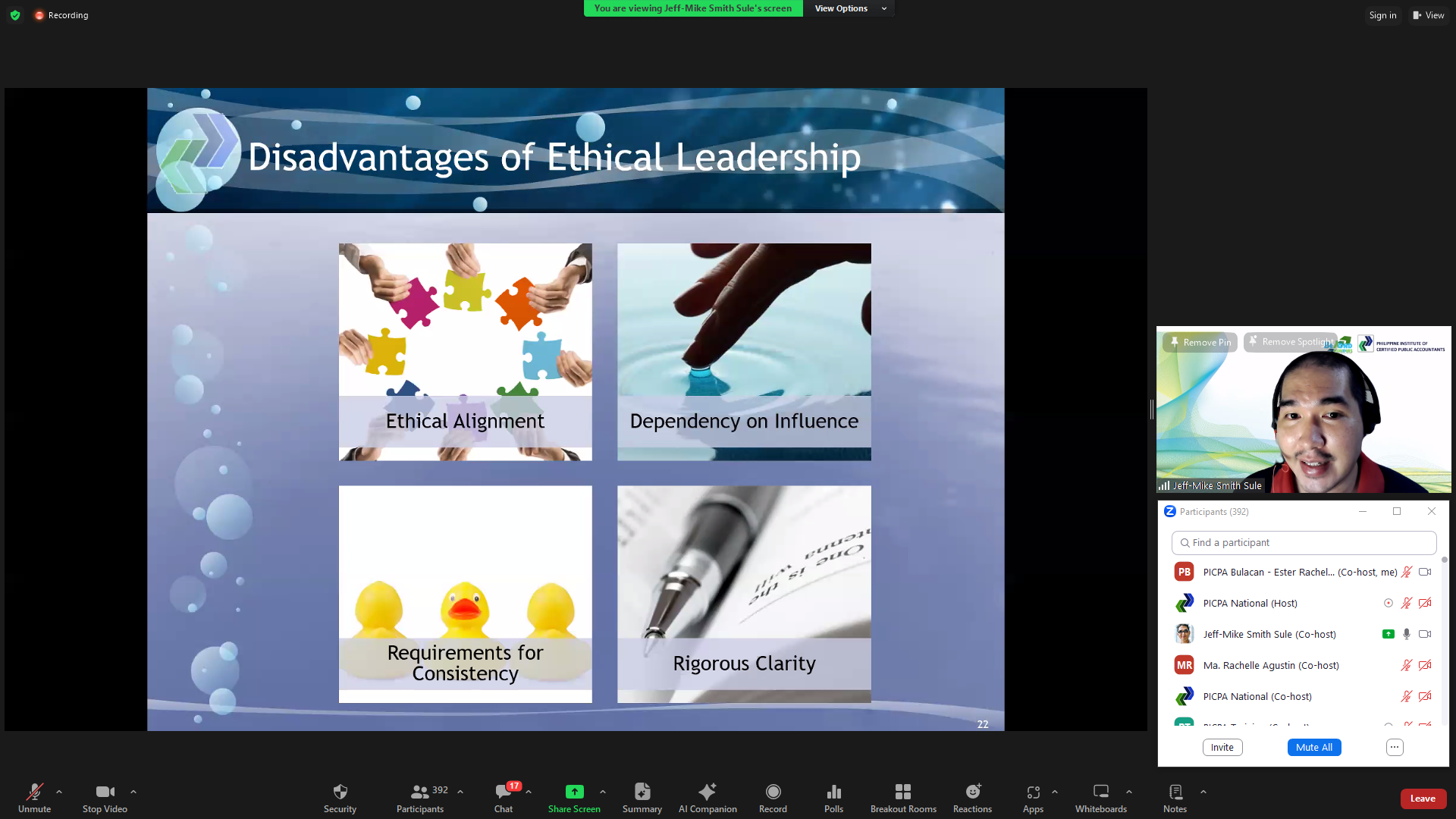
Task: Expand audio options arrow beside Unmute
Action: [x=59, y=792]
